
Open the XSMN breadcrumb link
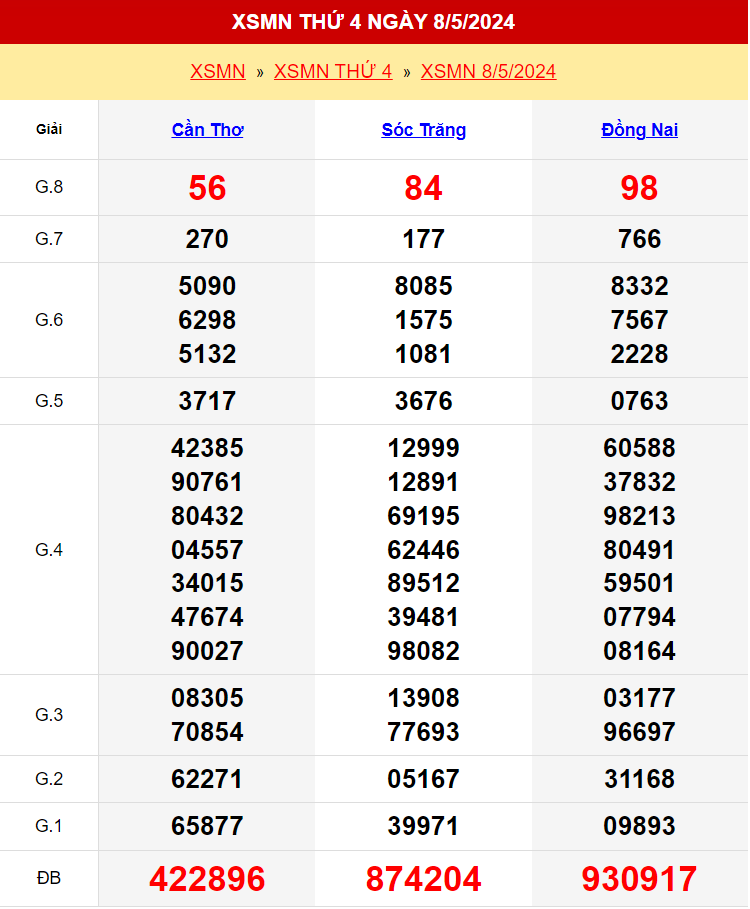pos(218,71)
